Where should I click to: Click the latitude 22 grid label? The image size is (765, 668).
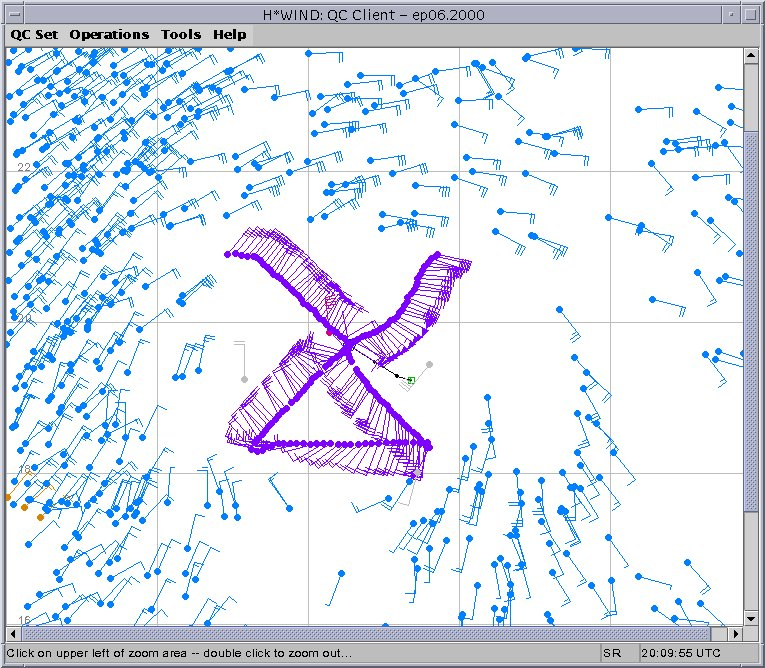point(24,167)
